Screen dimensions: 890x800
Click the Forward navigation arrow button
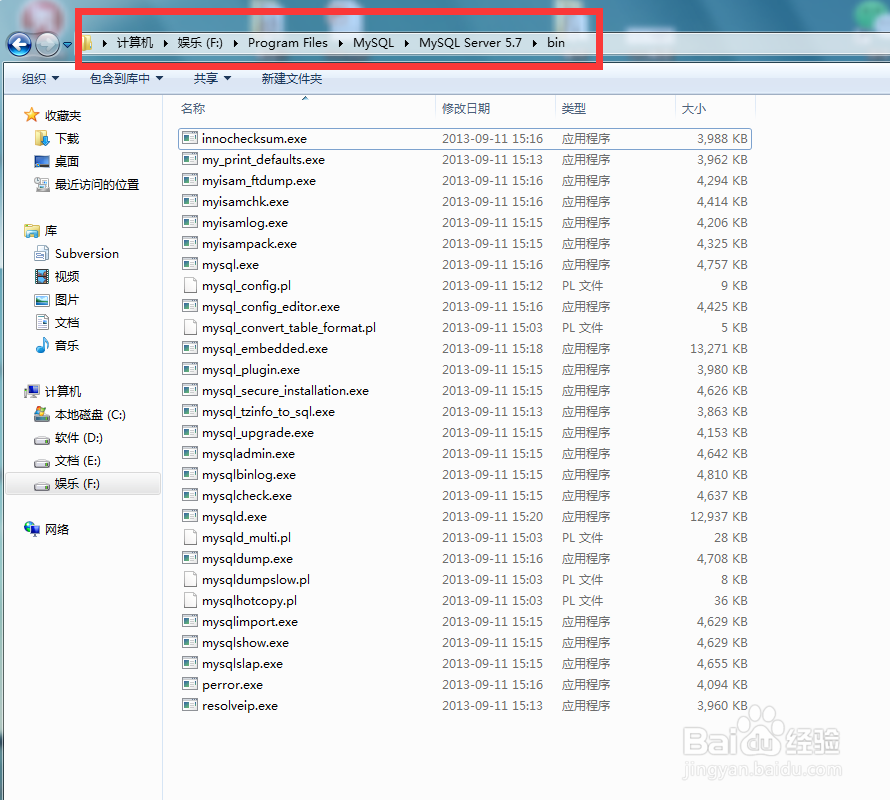coord(48,44)
